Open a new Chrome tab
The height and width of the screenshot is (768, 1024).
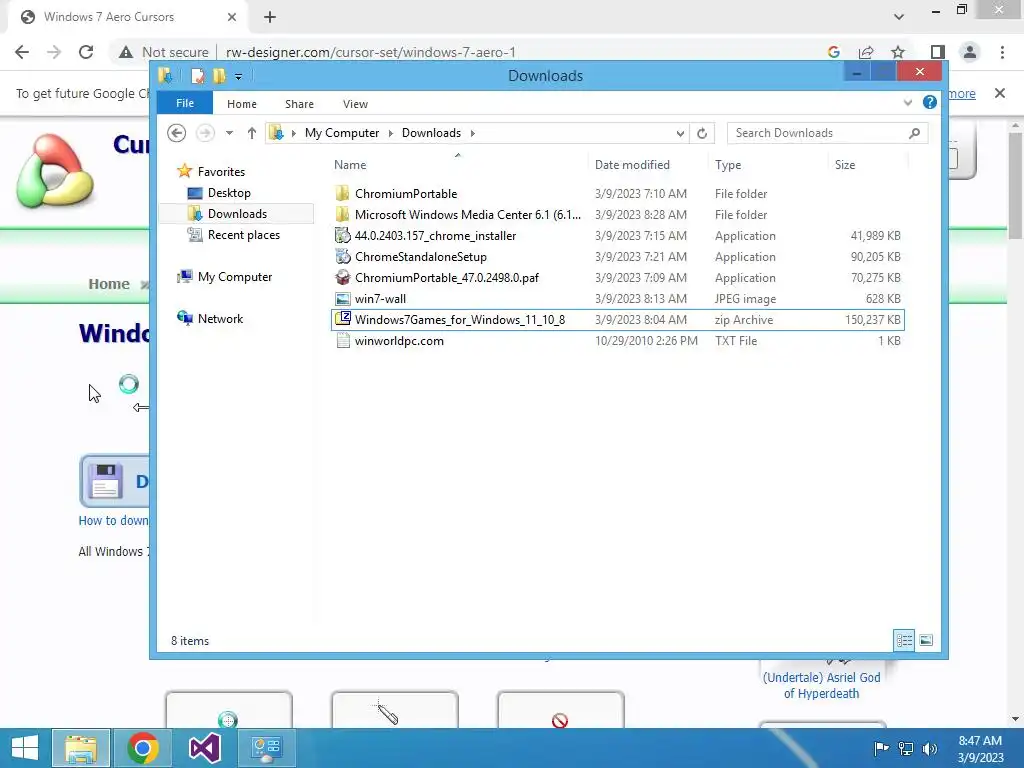click(x=270, y=17)
